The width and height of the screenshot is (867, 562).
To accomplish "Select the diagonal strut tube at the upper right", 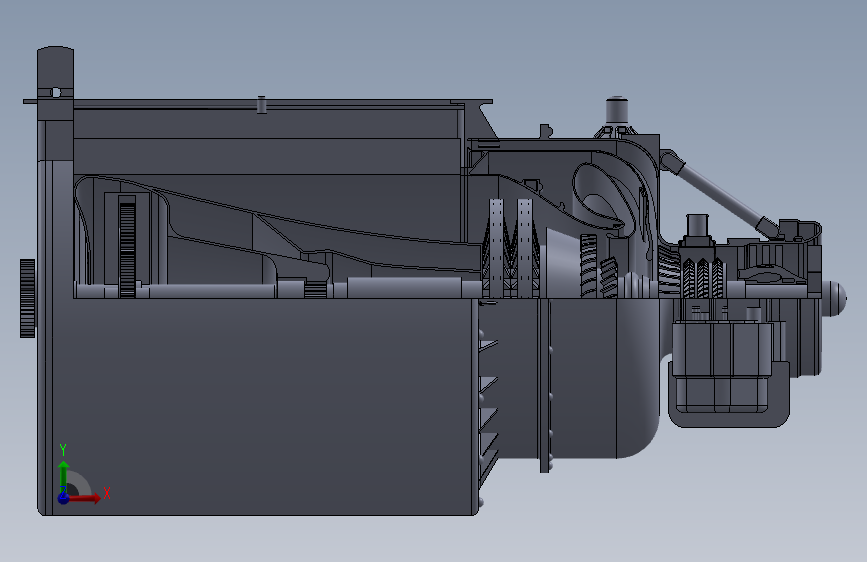I will (x=721, y=194).
